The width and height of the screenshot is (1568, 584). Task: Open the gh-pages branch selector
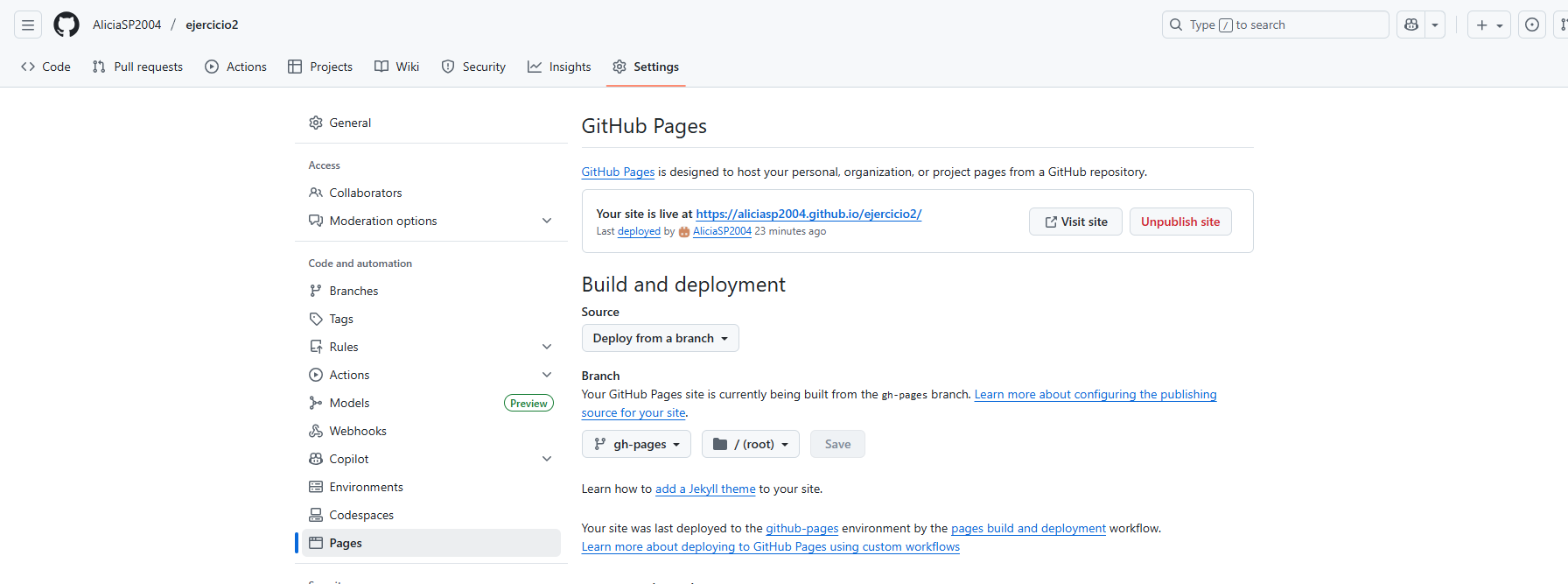636,444
